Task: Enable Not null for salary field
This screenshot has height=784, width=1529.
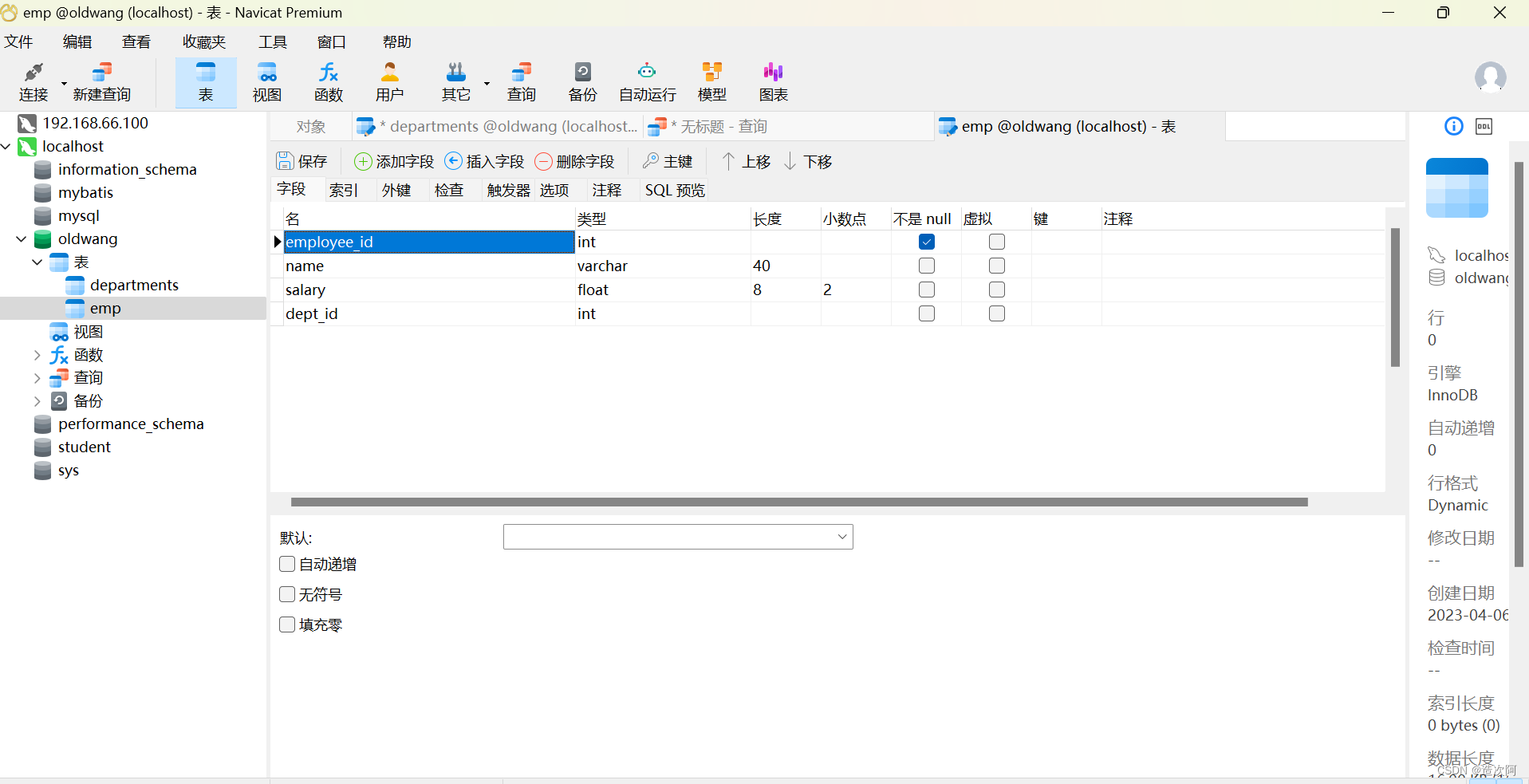Action: (927, 290)
